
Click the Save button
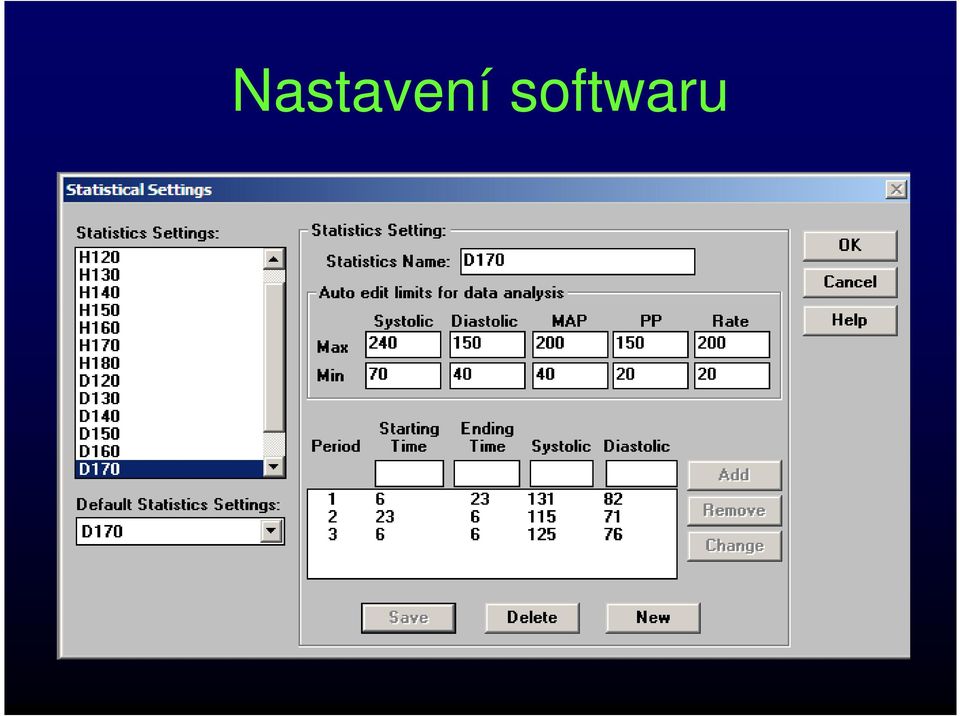click(408, 617)
